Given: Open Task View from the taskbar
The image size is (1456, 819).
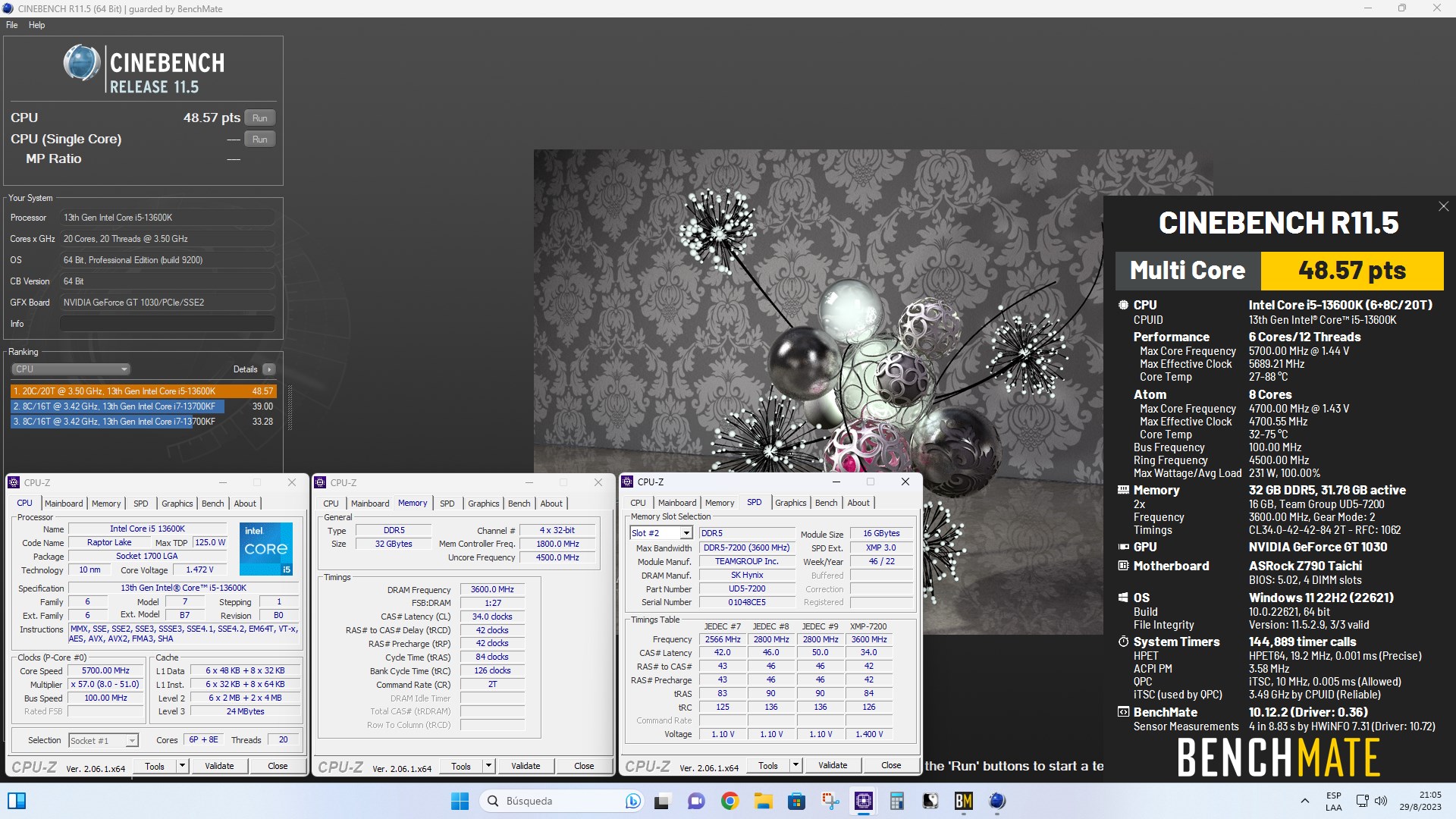Looking at the screenshot, I should pos(662,801).
